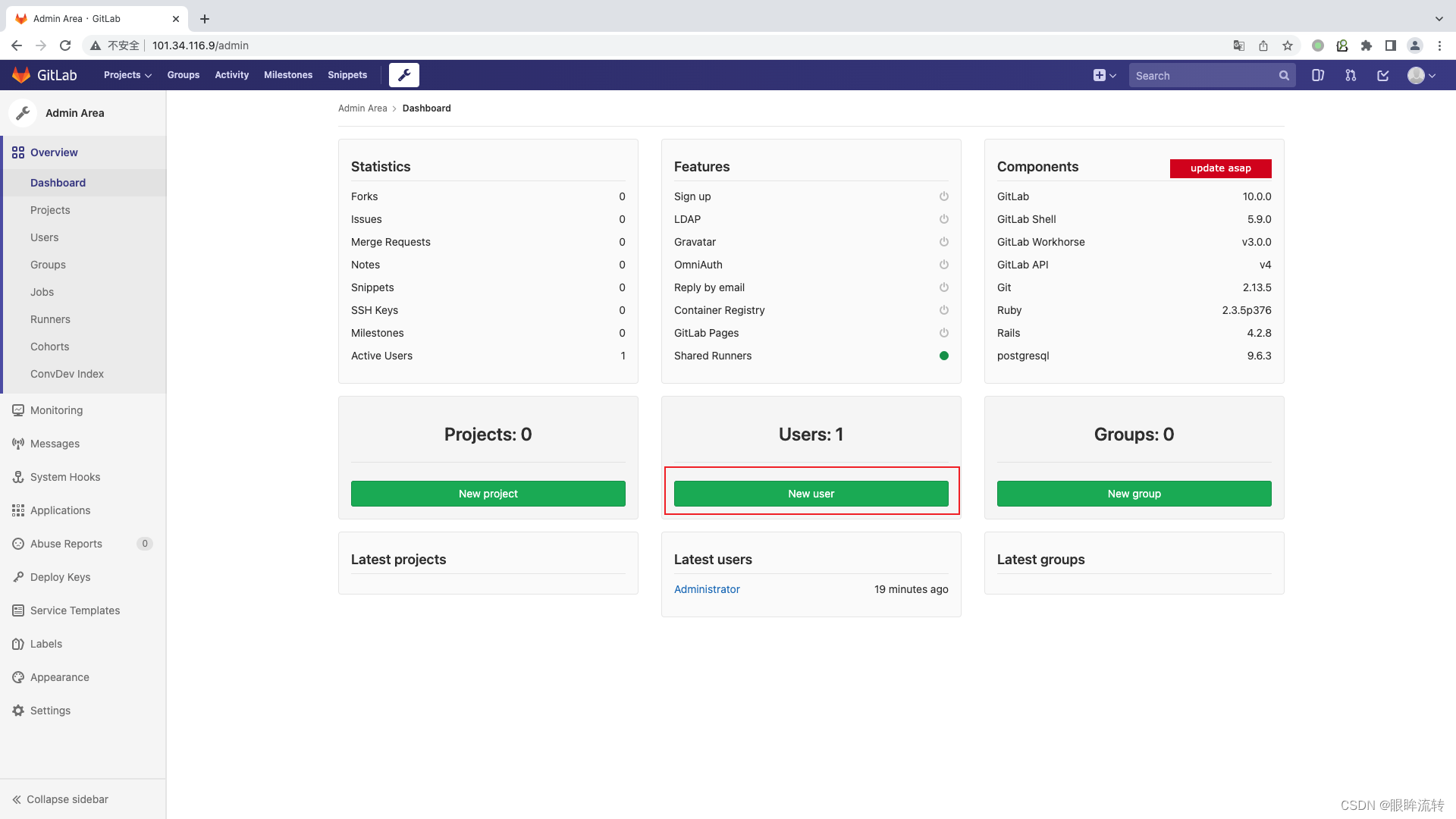Open the Administrator user link

click(707, 589)
